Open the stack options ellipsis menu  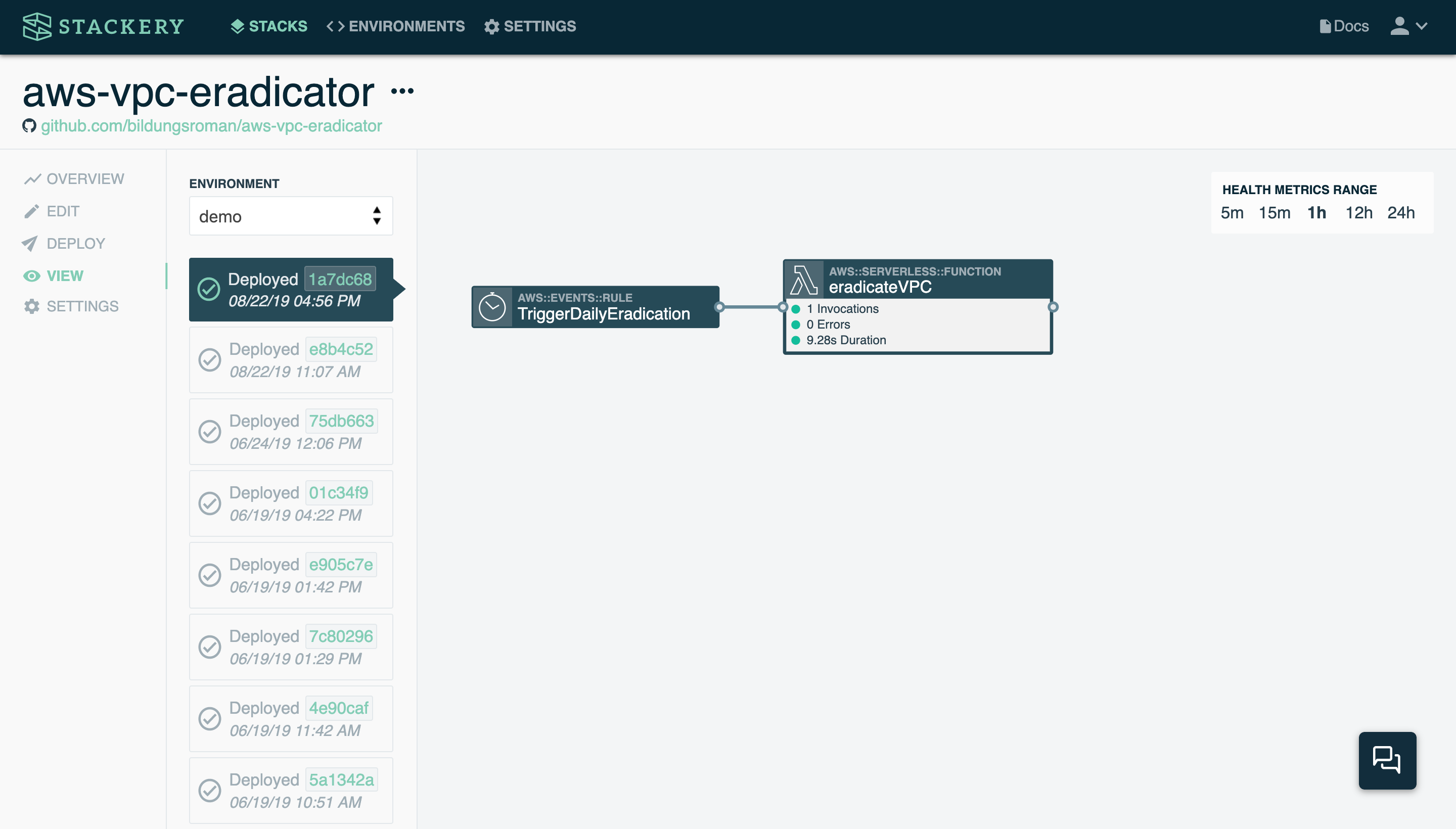(402, 90)
